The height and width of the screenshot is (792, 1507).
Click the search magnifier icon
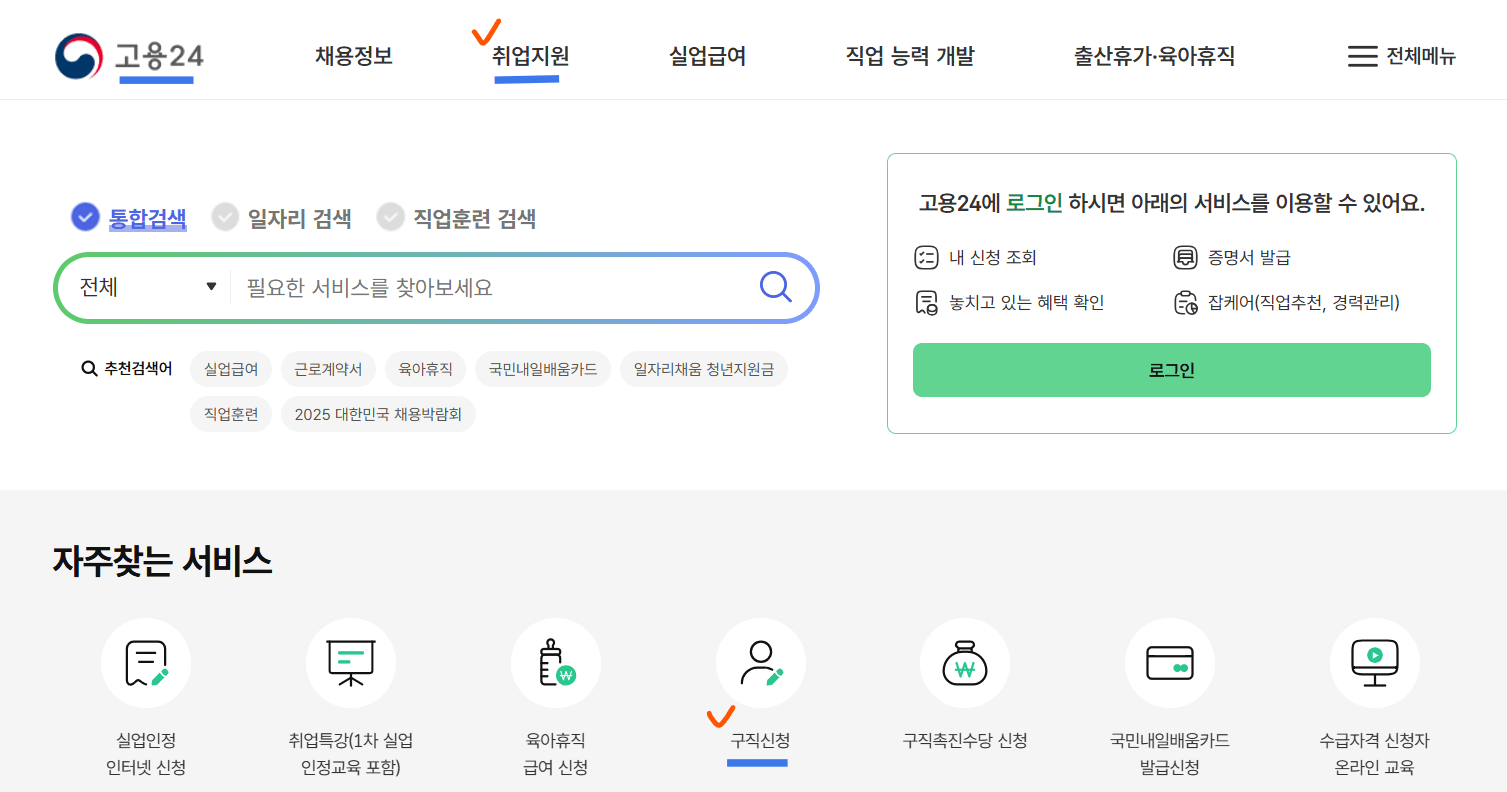(x=775, y=287)
